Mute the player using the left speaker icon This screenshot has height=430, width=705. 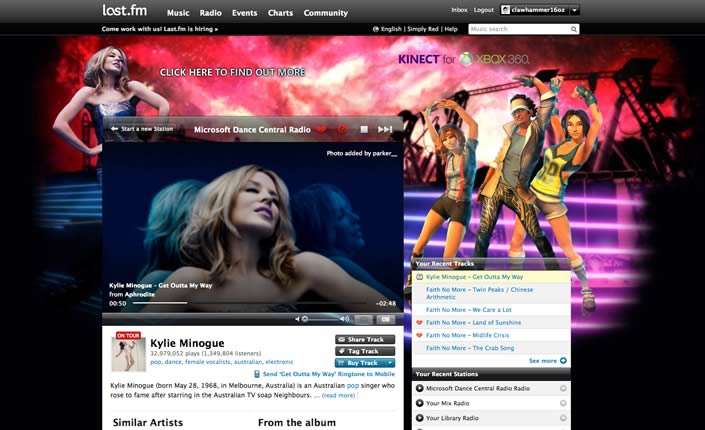click(298, 319)
